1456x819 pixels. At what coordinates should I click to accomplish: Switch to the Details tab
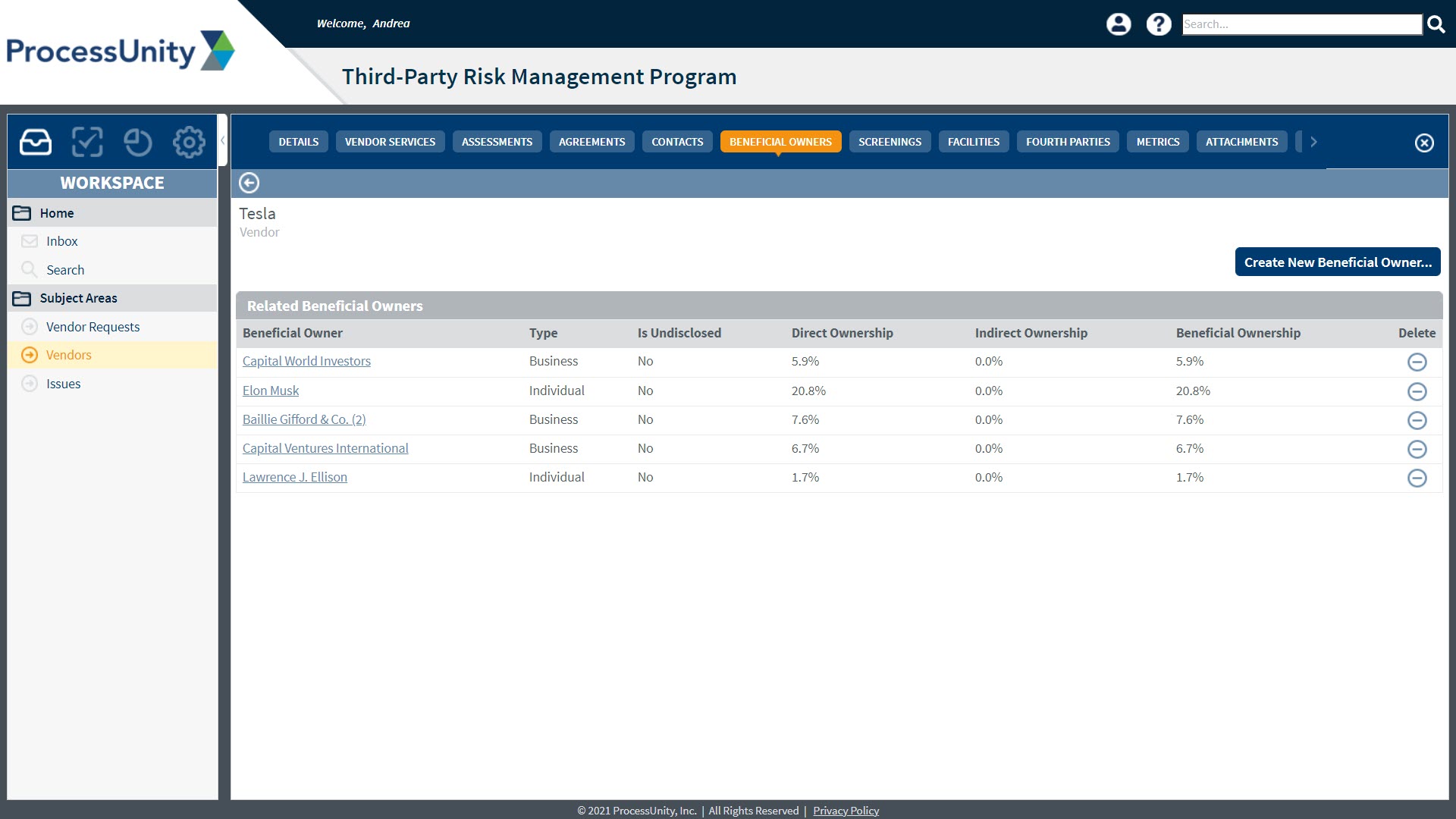point(298,142)
